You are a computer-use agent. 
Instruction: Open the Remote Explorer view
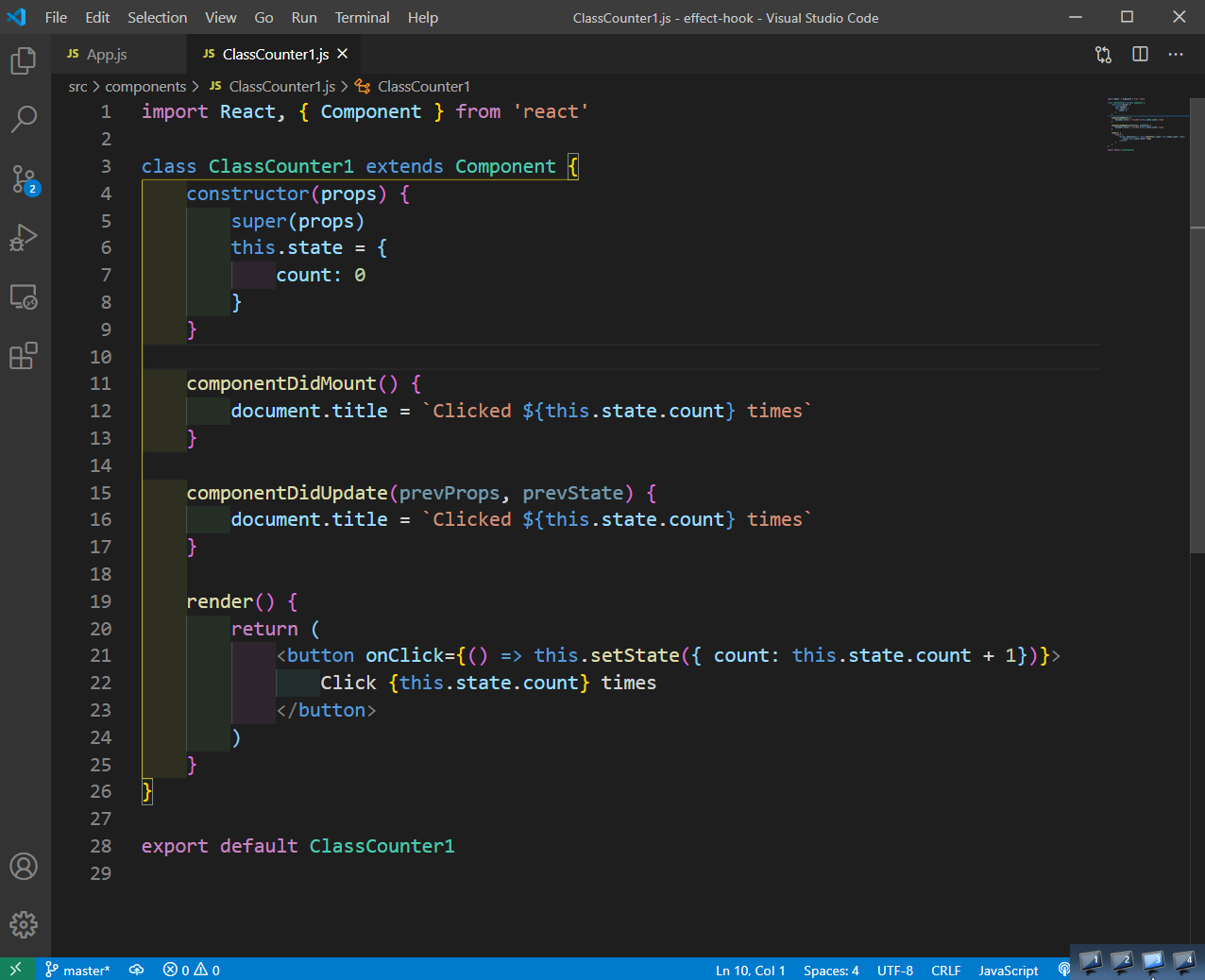tap(24, 296)
